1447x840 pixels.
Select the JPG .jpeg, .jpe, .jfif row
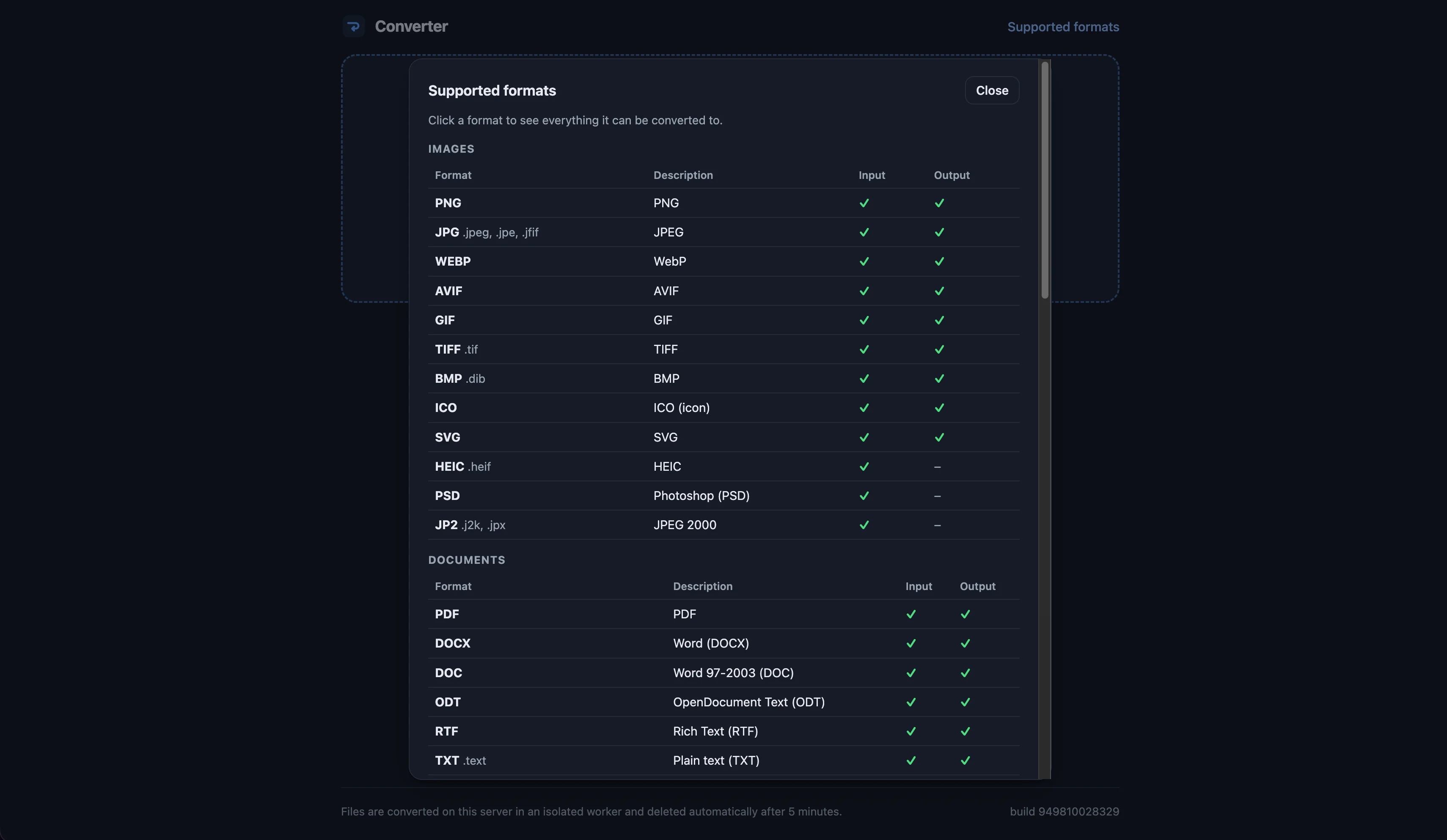click(x=723, y=233)
